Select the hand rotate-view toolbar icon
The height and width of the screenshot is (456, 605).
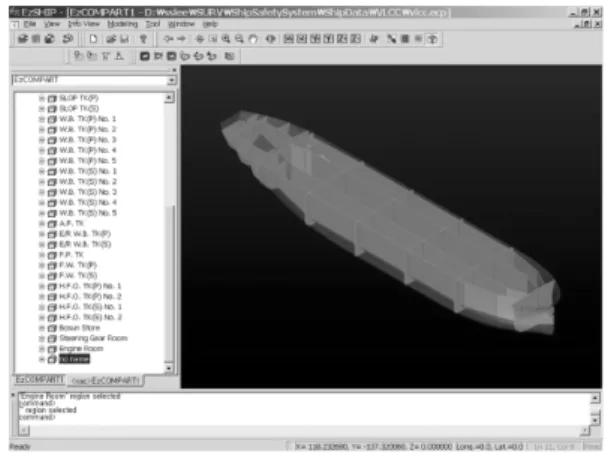pyautogui.click(x=253, y=39)
